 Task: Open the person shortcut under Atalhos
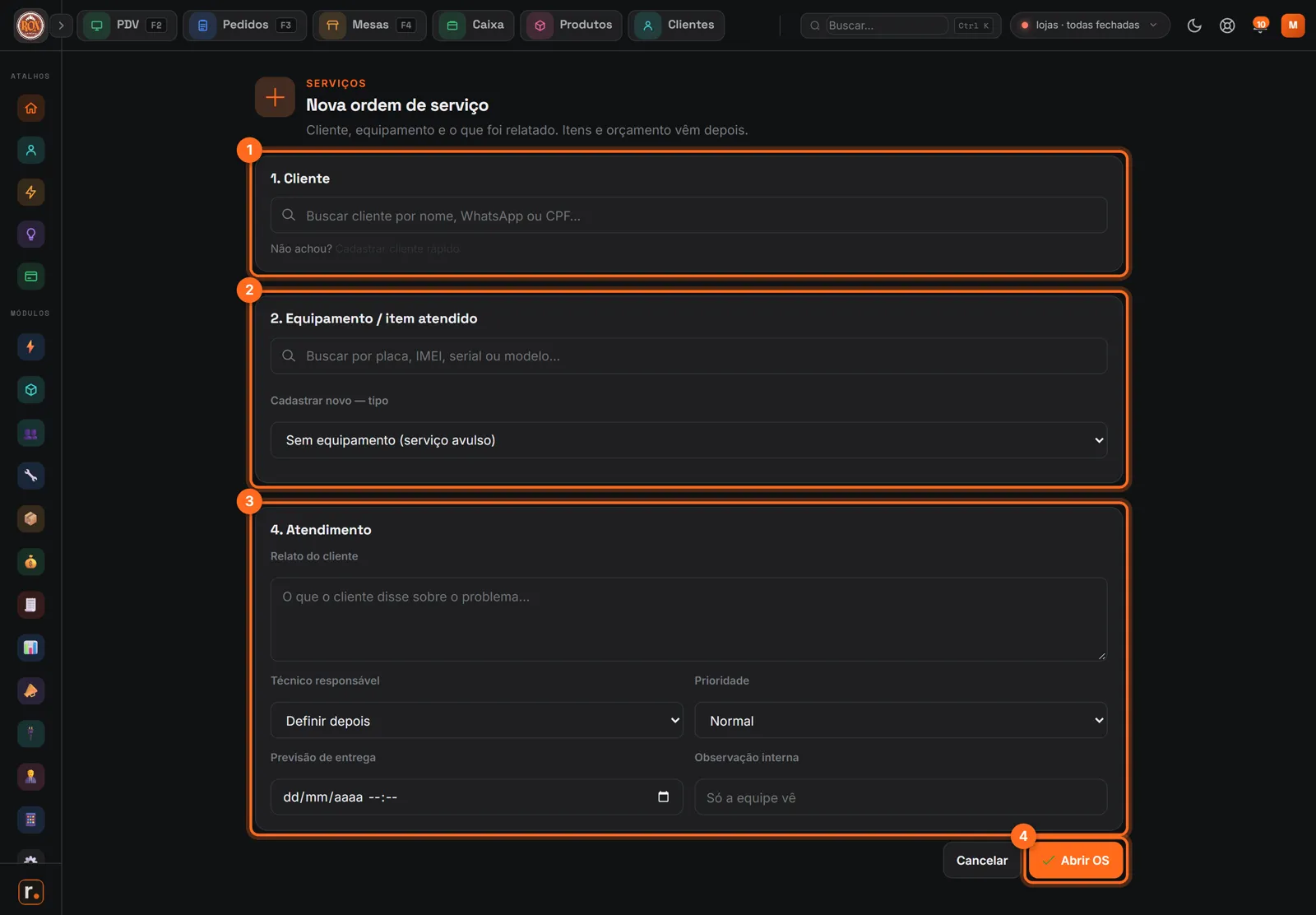(31, 150)
